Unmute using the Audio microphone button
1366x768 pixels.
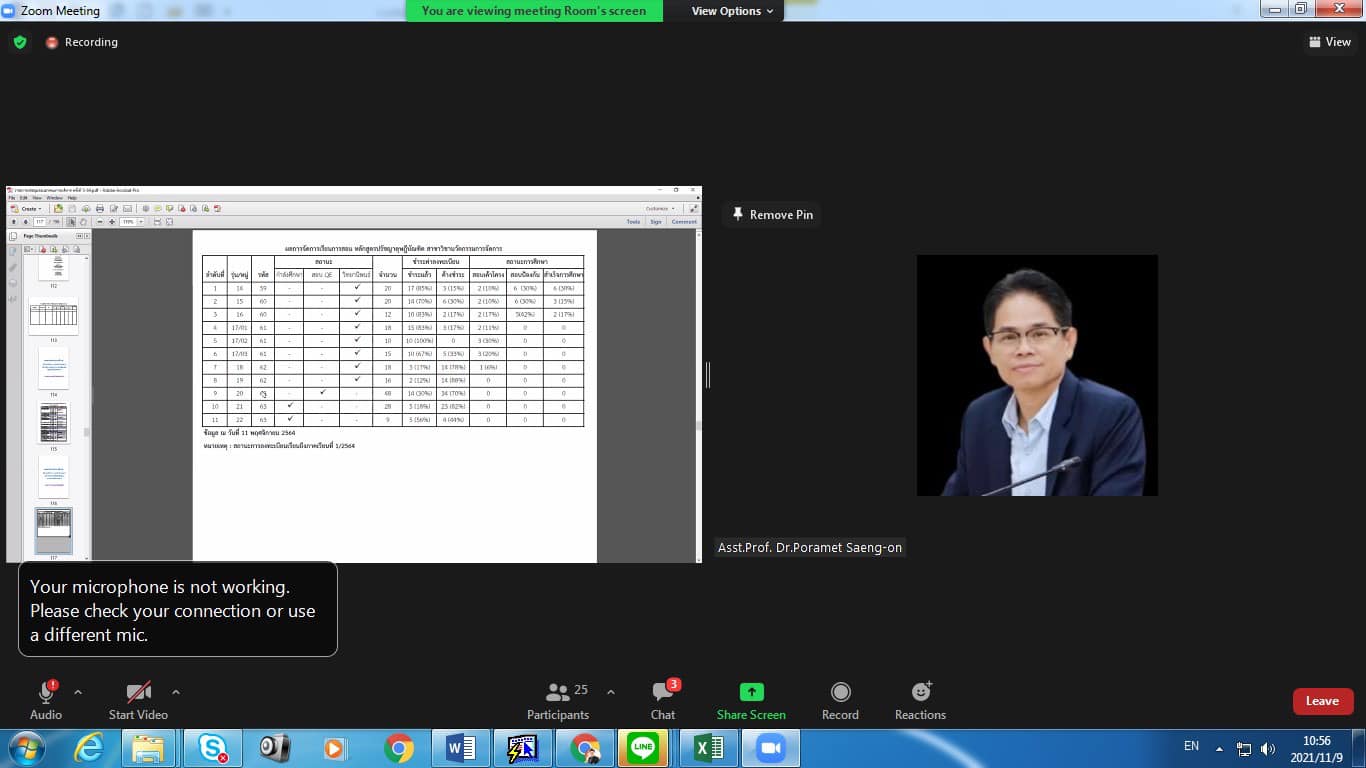(46, 692)
